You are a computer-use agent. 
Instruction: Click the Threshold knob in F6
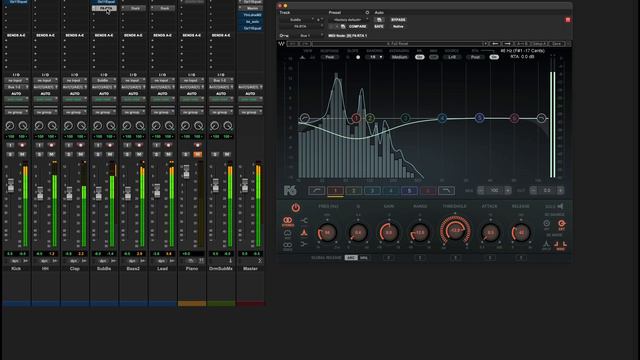pyautogui.click(x=455, y=231)
